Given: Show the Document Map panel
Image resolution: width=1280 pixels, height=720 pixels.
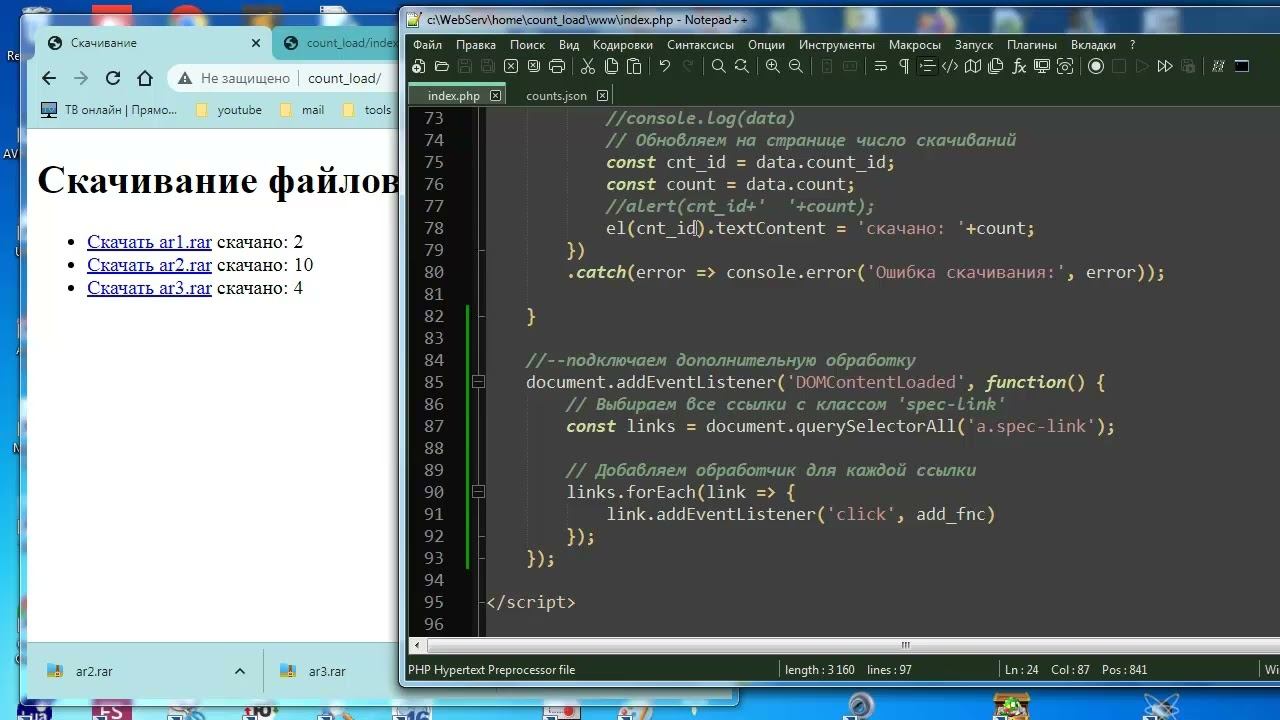Looking at the screenshot, I should (x=973, y=66).
